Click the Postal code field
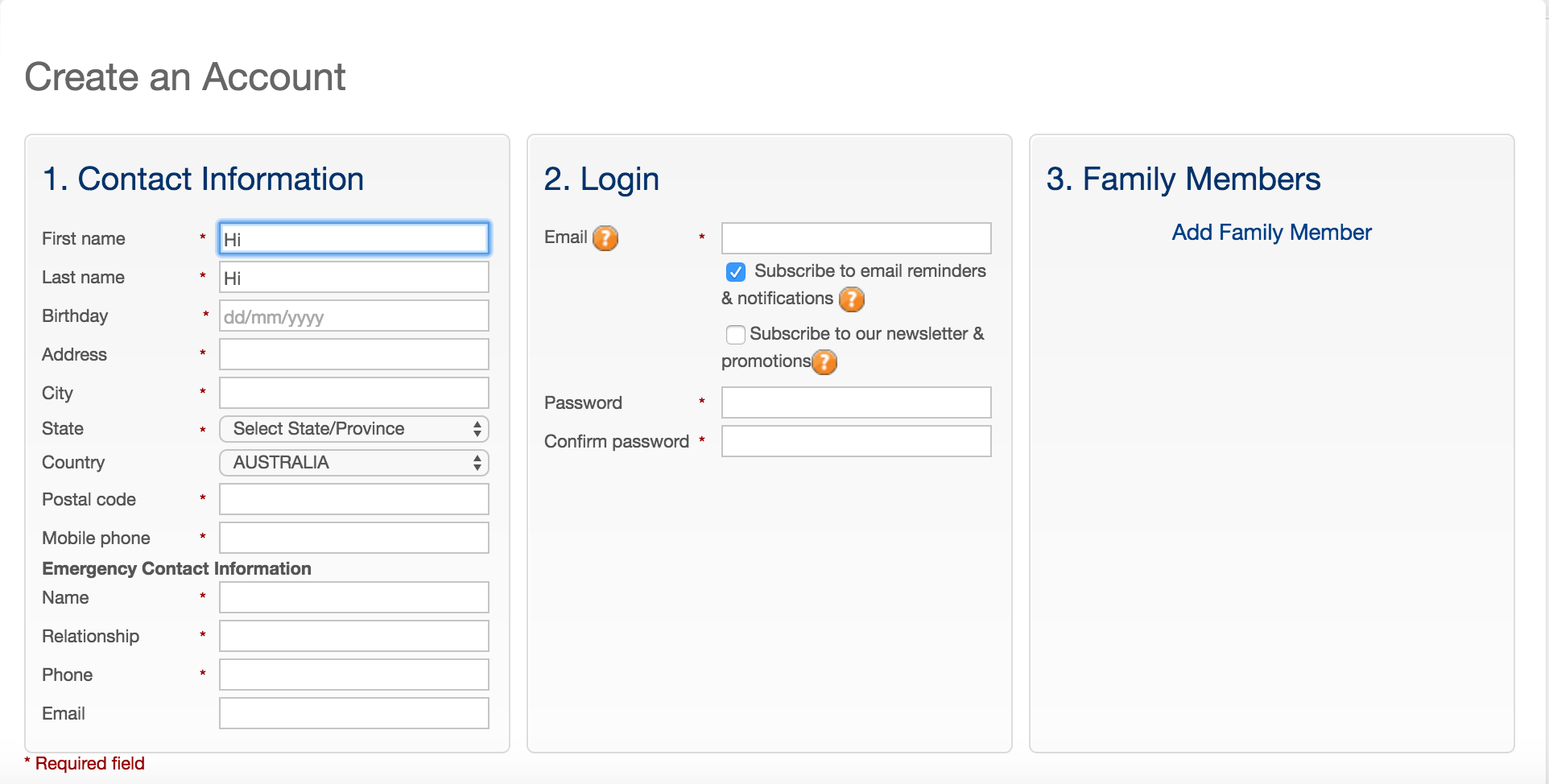Image resolution: width=1549 pixels, height=784 pixels. click(x=354, y=499)
